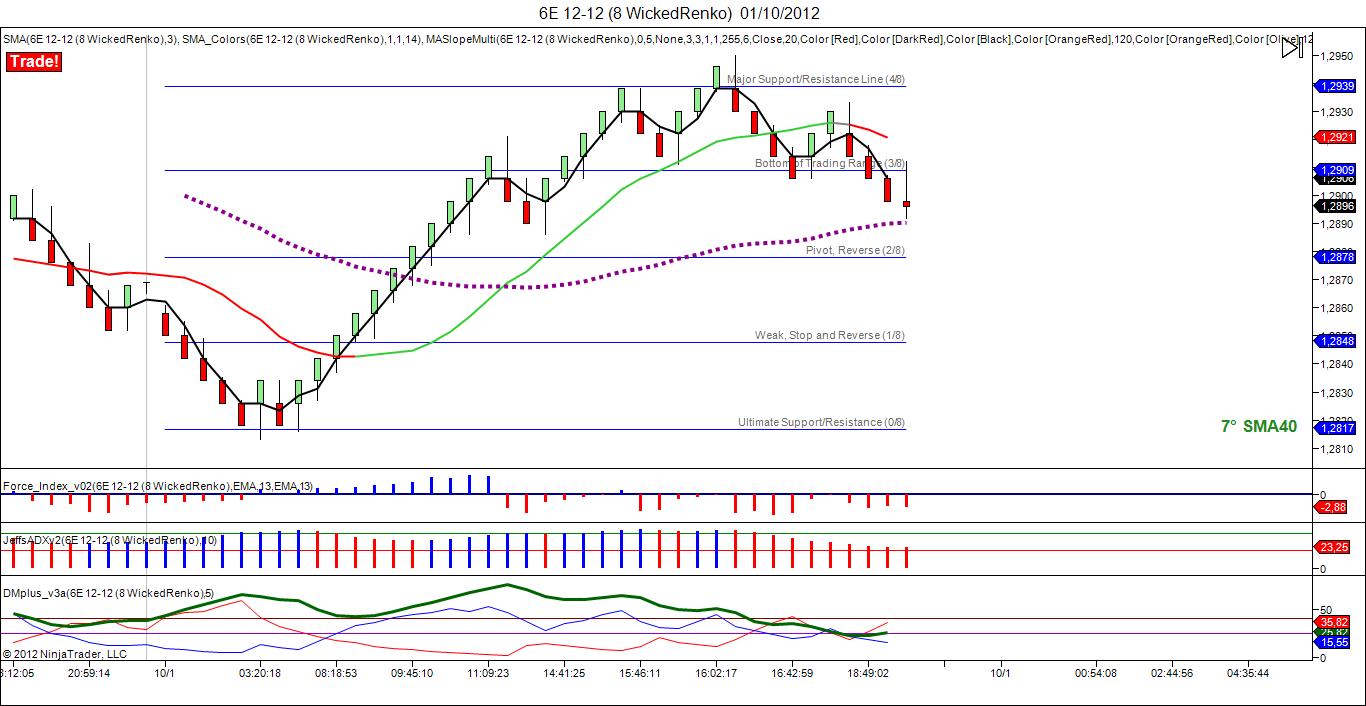Select the red 1,2921 price marker

coord(1337,137)
